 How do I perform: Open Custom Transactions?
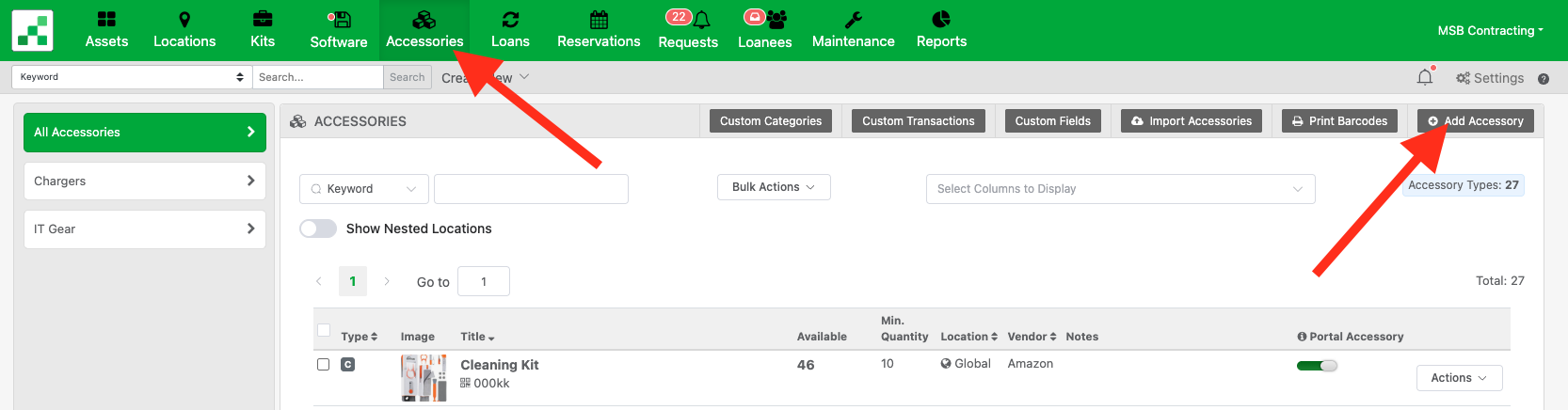pos(919,120)
